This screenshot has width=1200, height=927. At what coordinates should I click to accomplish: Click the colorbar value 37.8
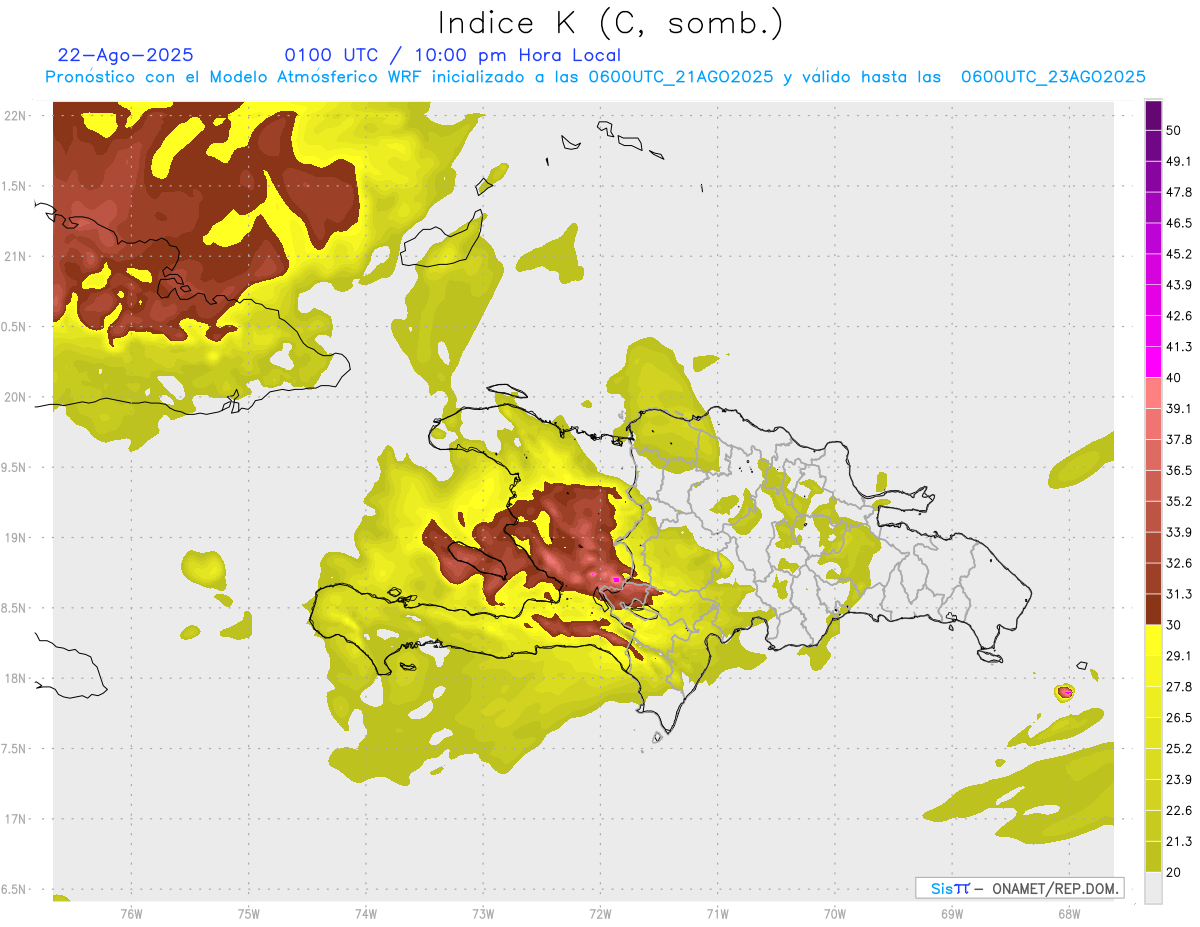point(1179,439)
